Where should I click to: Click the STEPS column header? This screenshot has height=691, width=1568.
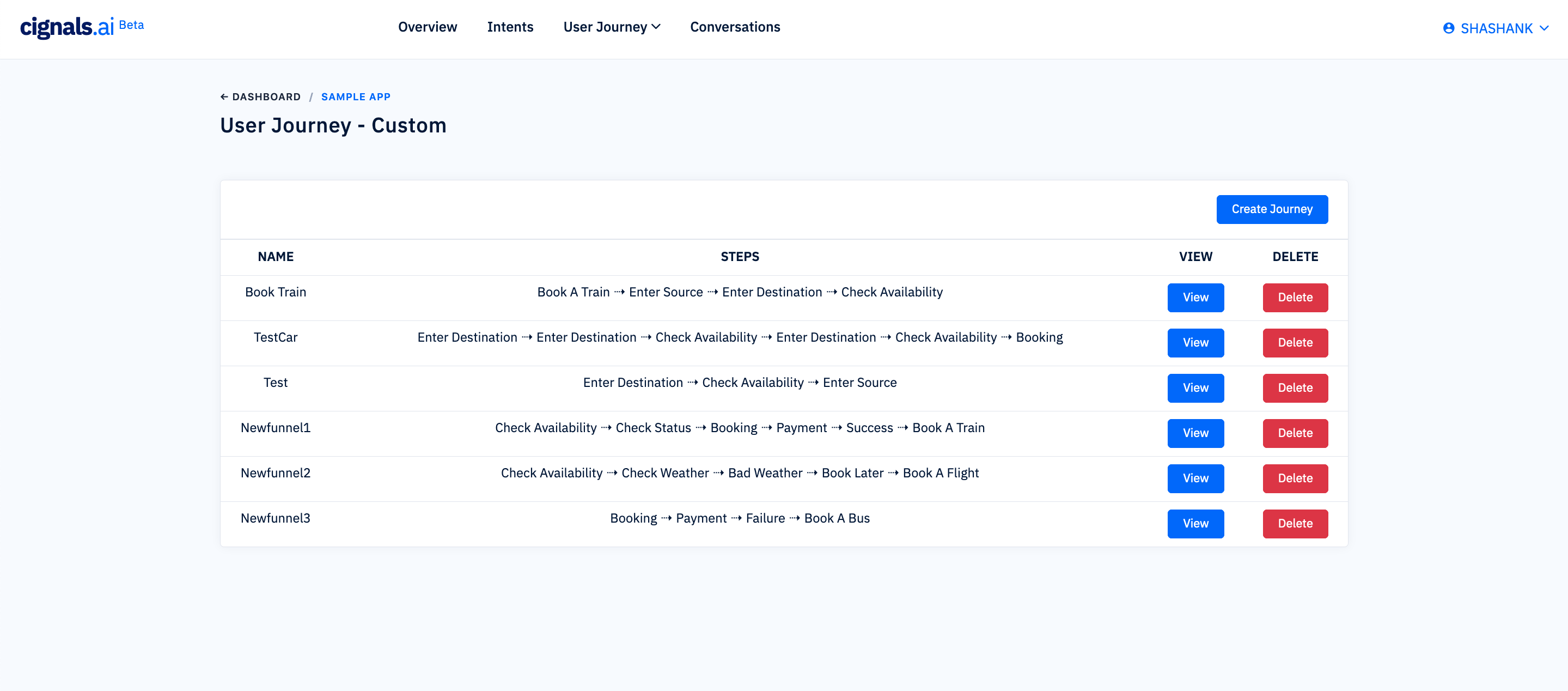(740, 257)
